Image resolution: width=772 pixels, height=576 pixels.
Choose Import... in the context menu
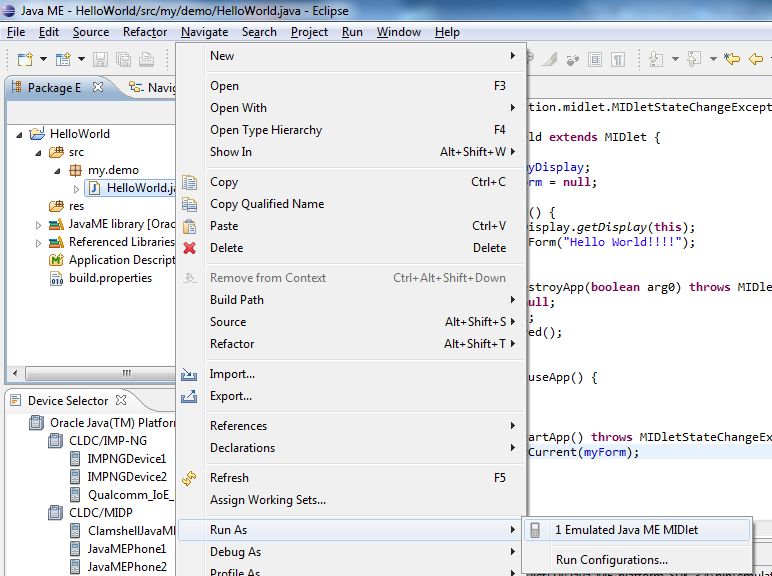click(x=351, y=374)
